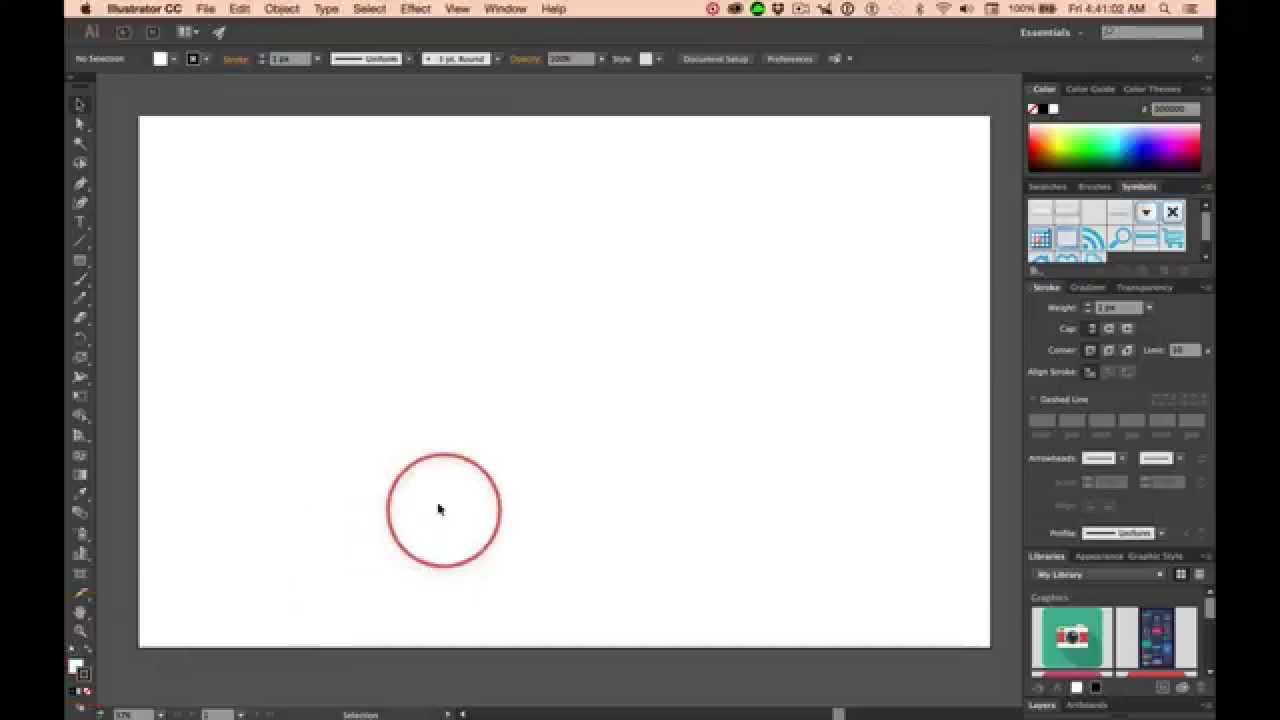This screenshot has height=720, width=1280.
Task: Open the My Library dropdown
Action: click(x=1099, y=574)
